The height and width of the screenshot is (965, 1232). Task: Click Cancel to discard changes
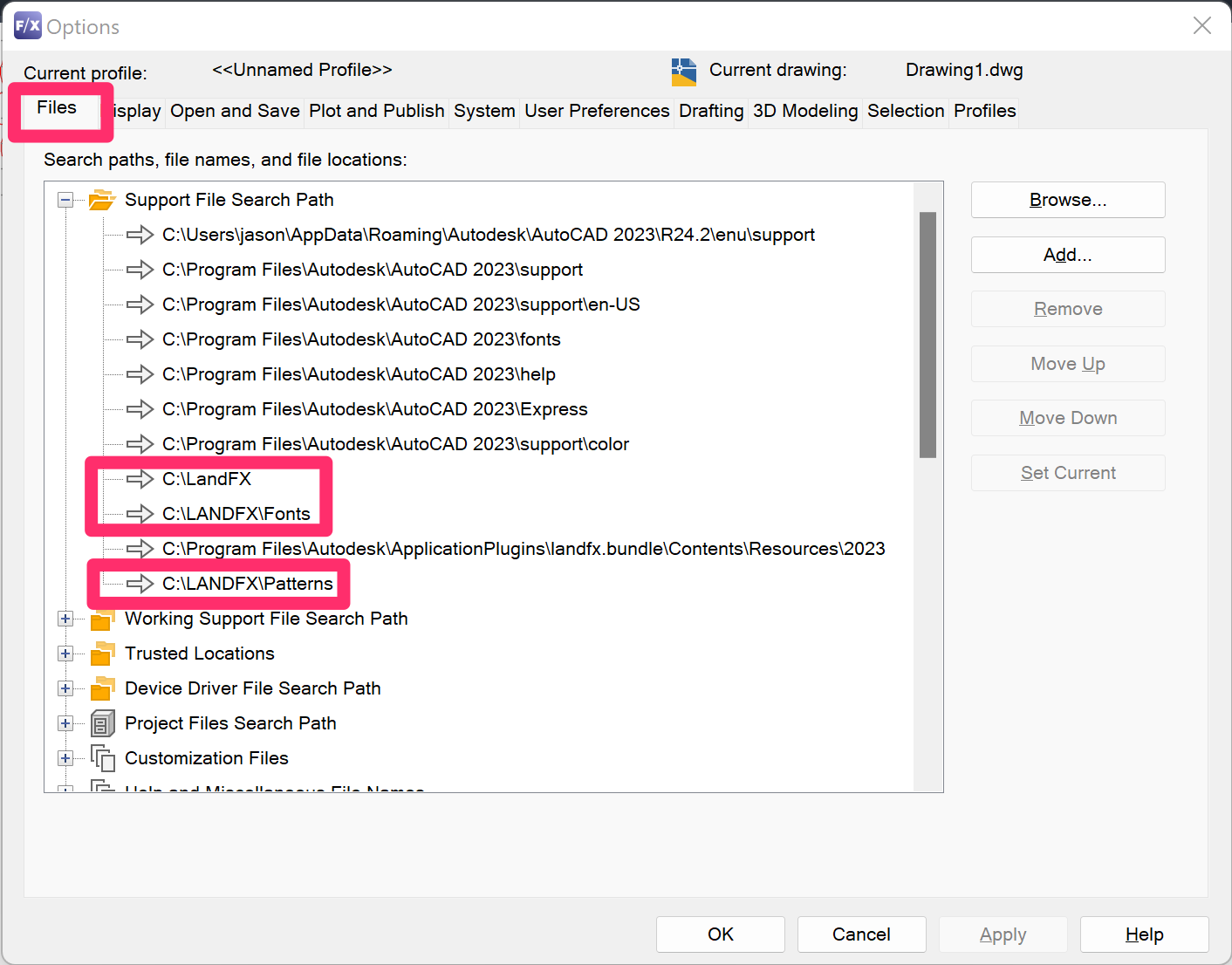pos(861,934)
